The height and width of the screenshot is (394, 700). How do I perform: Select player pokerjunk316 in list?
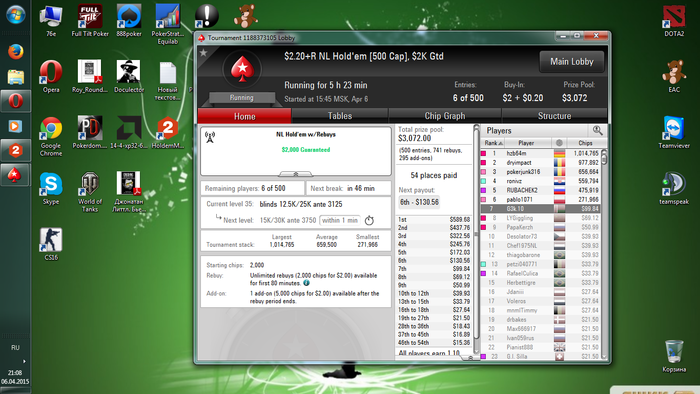pos(541,172)
